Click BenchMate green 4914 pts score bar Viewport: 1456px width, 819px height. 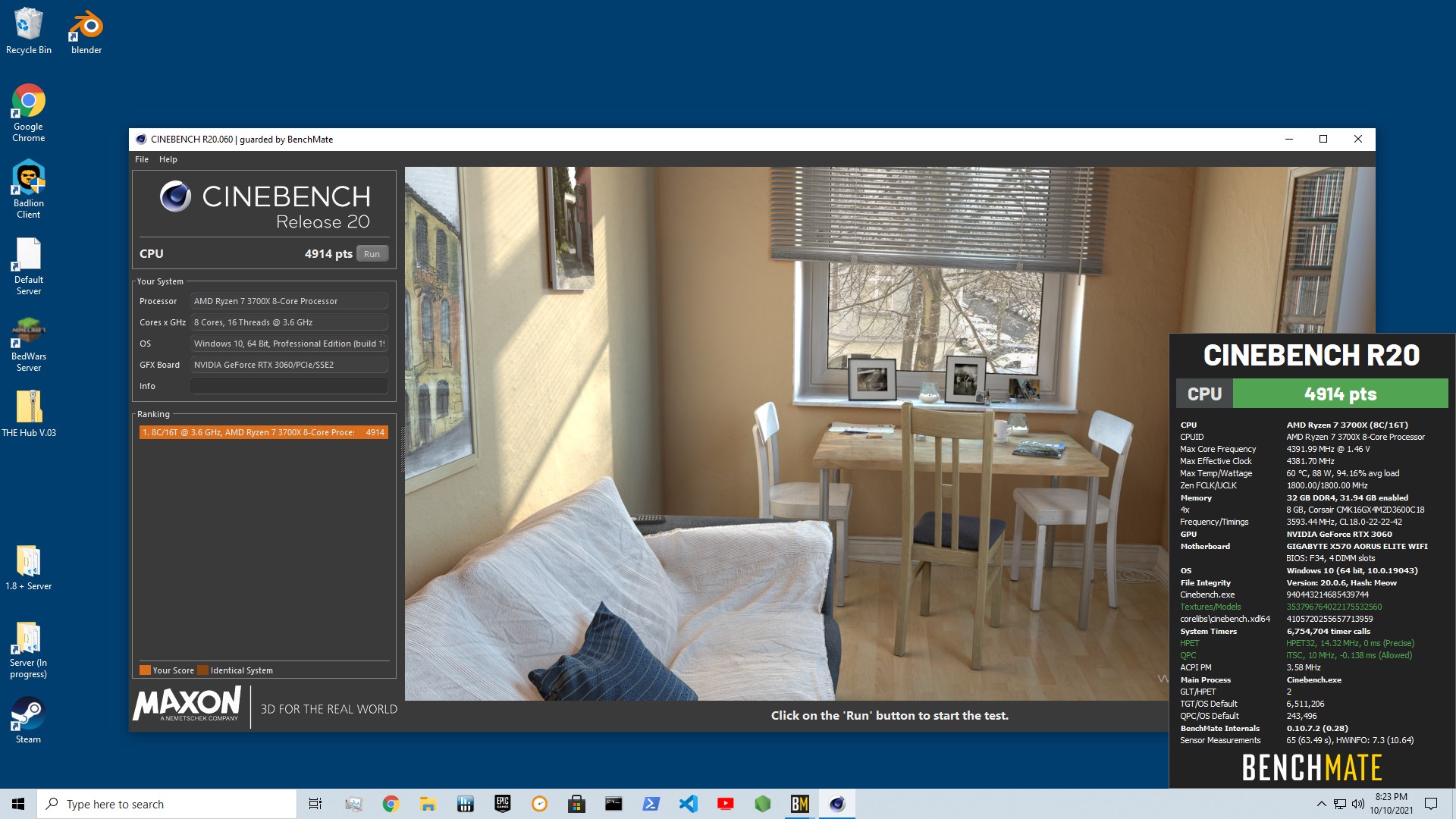click(1340, 394)
